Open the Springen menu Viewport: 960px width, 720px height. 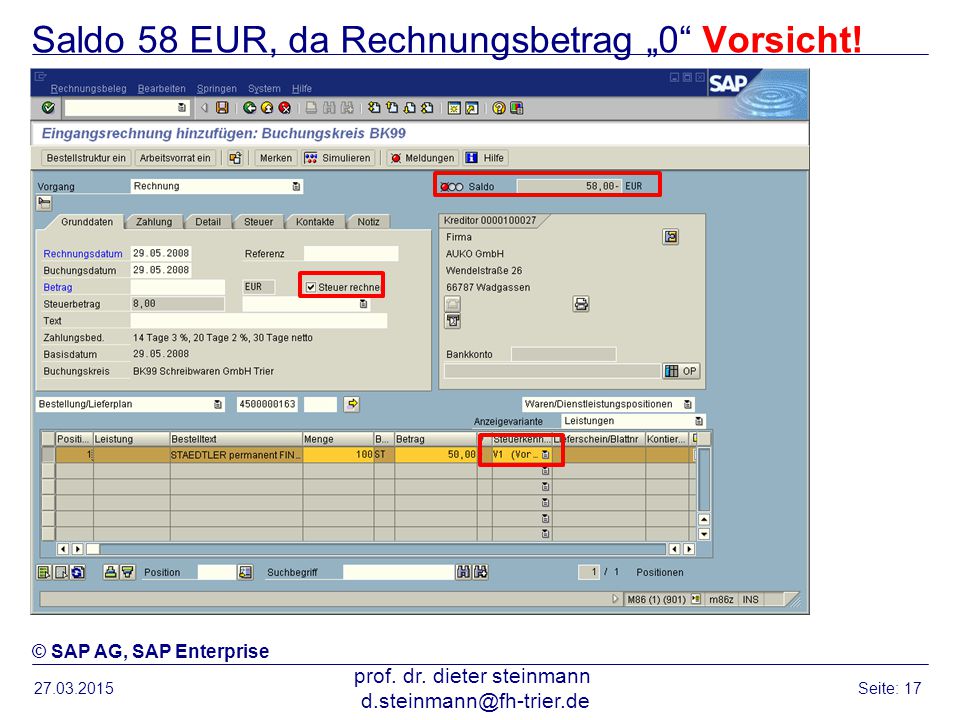(x=217, y=89)
